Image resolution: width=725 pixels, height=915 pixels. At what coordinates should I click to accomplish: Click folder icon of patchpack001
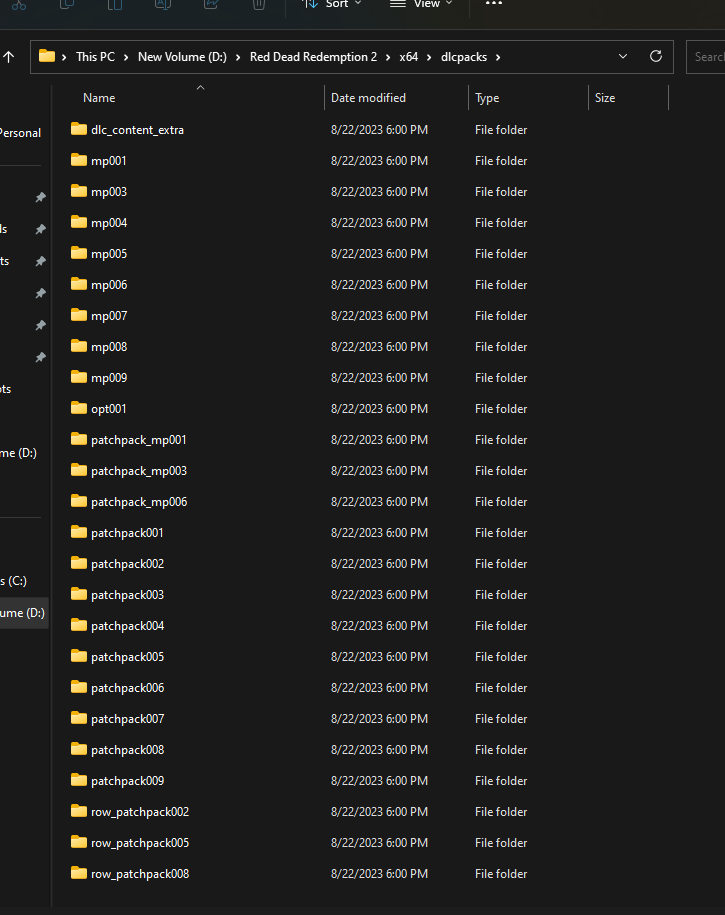[79, 532]
